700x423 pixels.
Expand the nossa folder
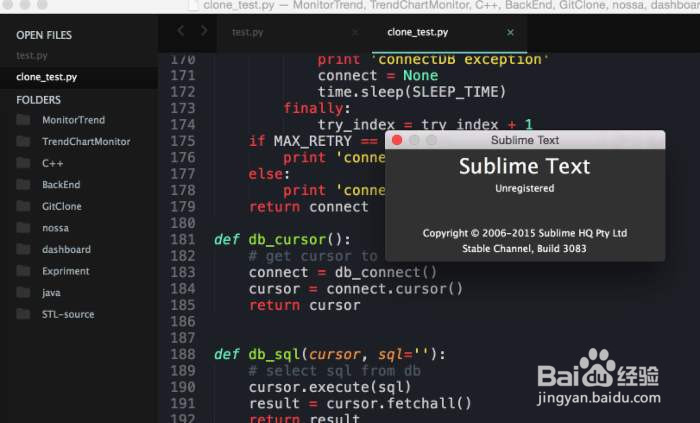coord(55,228)
